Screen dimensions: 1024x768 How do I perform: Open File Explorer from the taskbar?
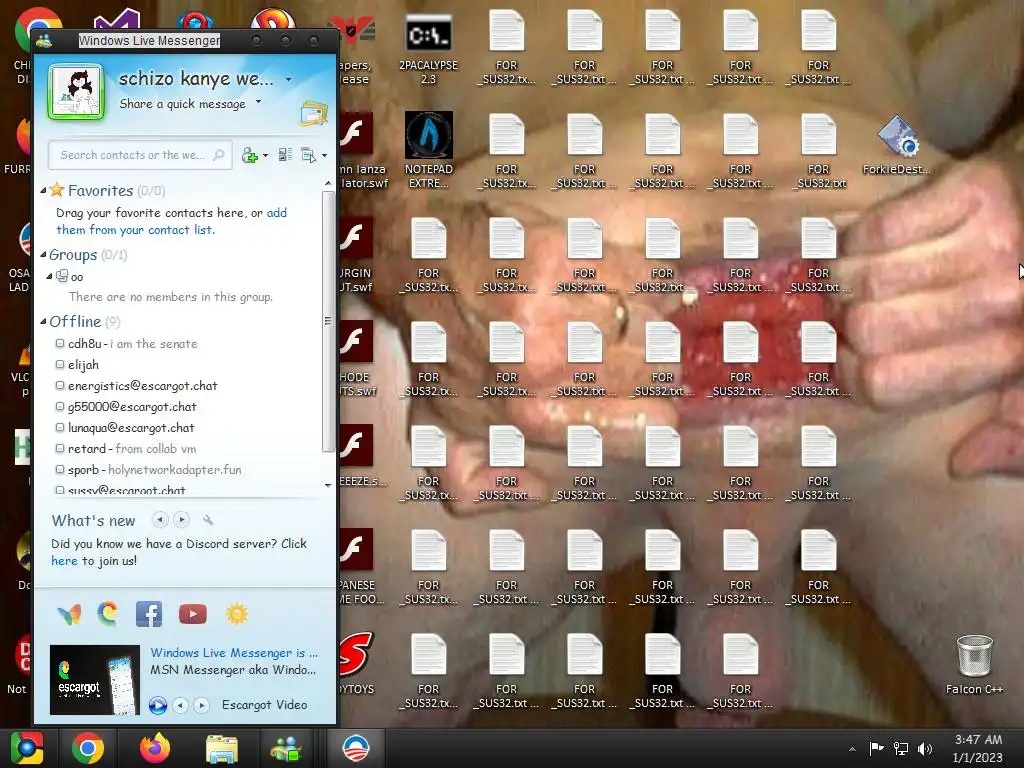point(222,748)
